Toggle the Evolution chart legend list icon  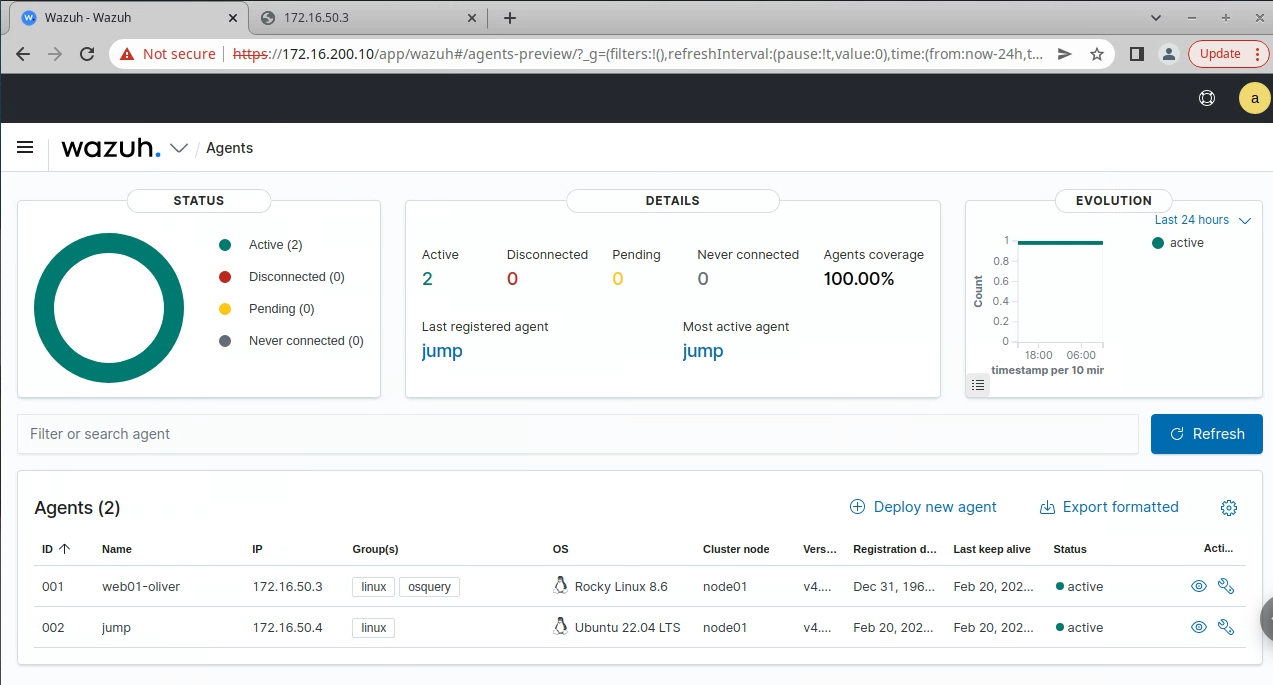(979, 384)
